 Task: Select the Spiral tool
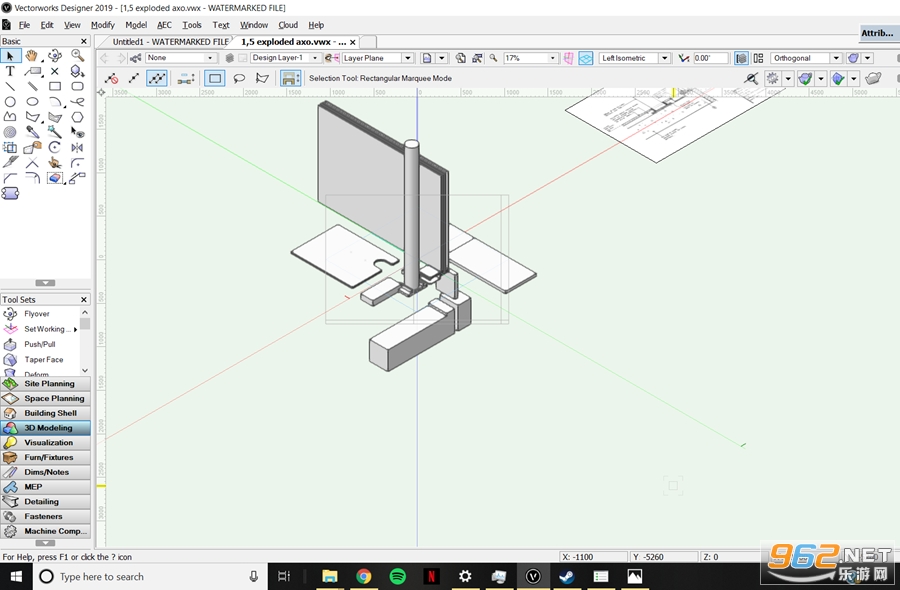coord(10,133)
